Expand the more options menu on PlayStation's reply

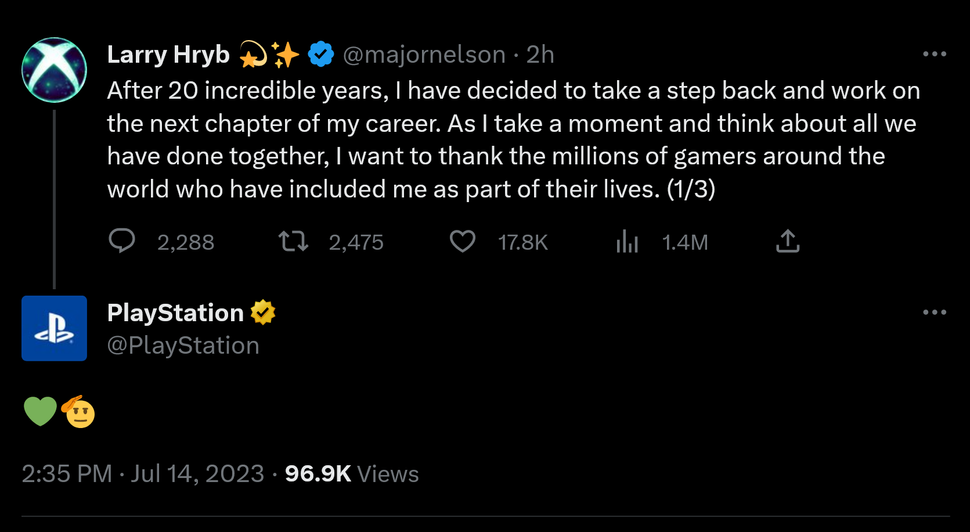934,313
